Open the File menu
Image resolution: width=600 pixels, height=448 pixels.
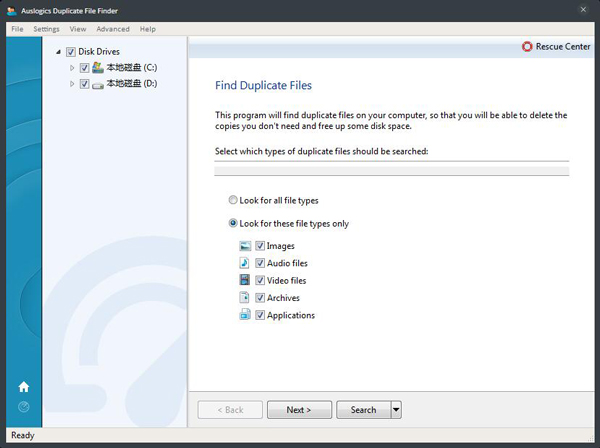(x=17, y=29)
